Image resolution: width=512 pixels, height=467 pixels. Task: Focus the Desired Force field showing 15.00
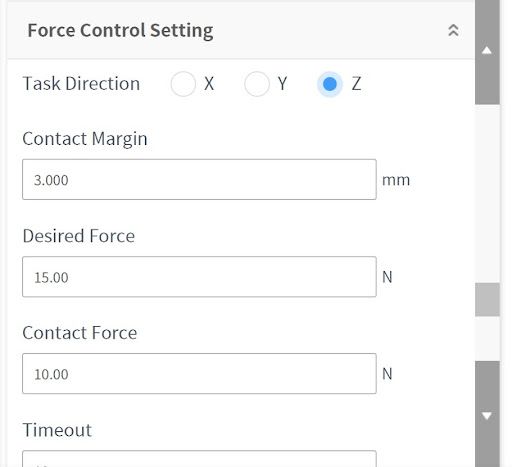coord(199,277)
